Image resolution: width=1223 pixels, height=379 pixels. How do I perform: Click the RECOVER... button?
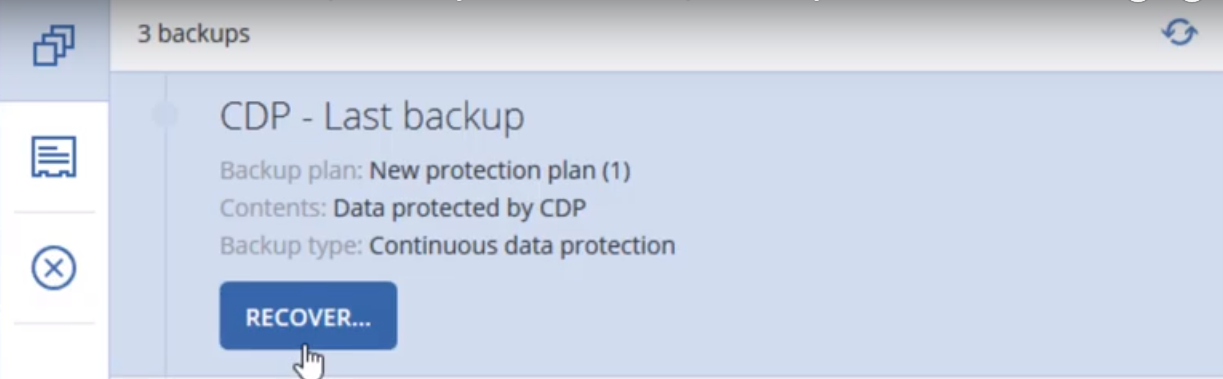pyautogui.click(x=308, y=317)
